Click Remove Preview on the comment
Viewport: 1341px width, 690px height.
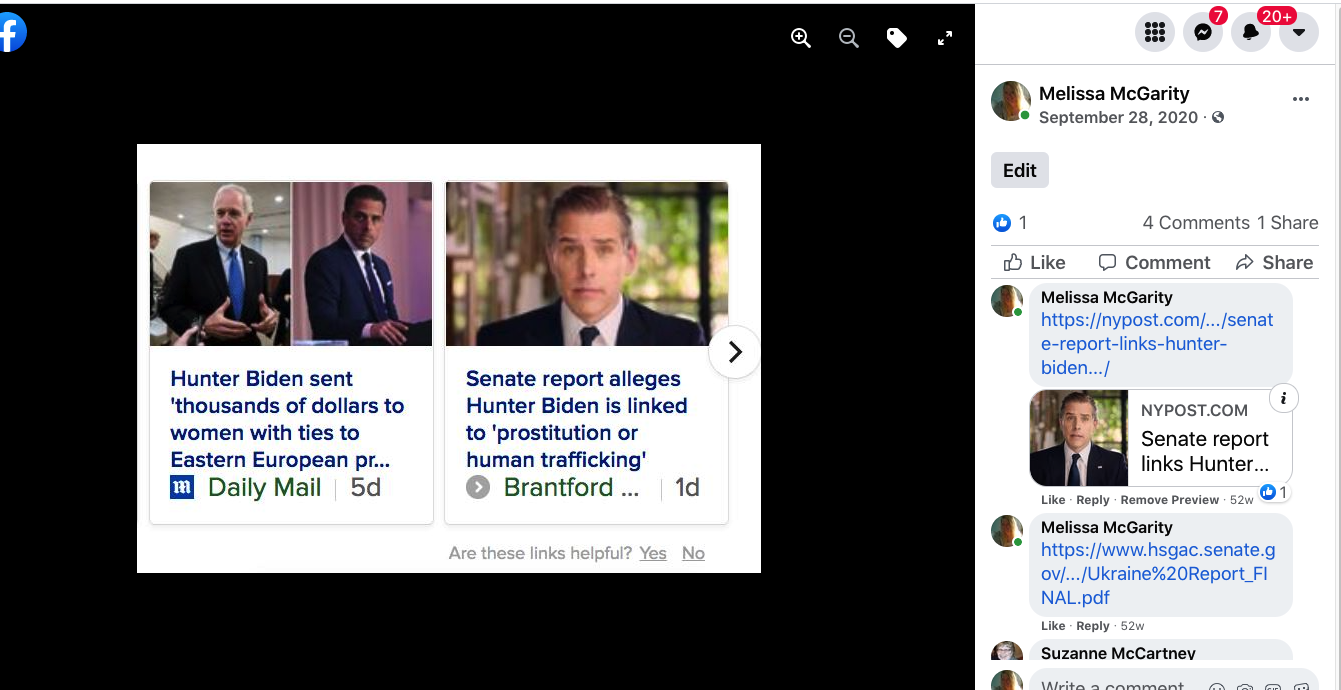pos(1170,500)
